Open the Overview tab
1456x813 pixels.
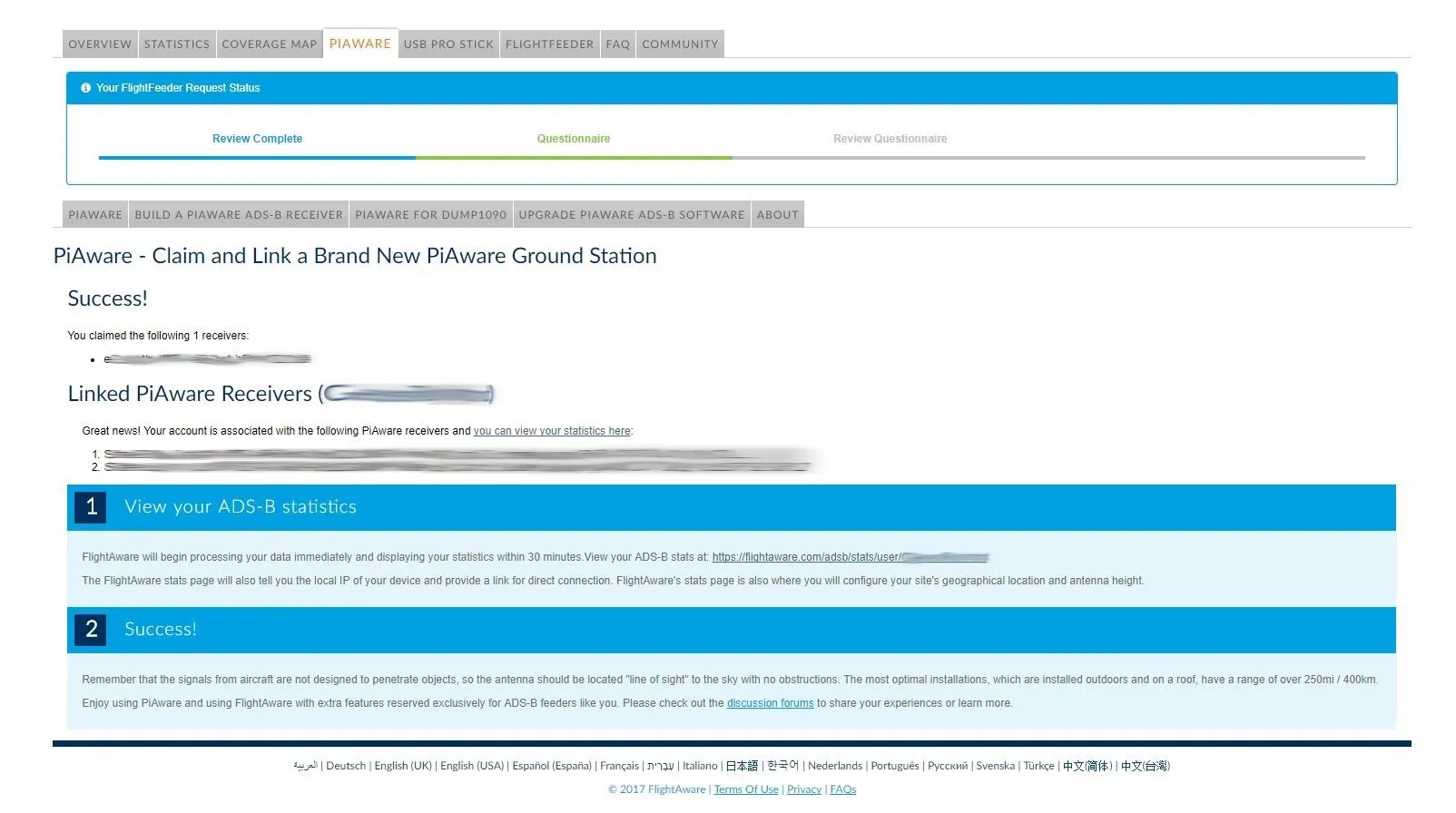click(x=100, y=44)
